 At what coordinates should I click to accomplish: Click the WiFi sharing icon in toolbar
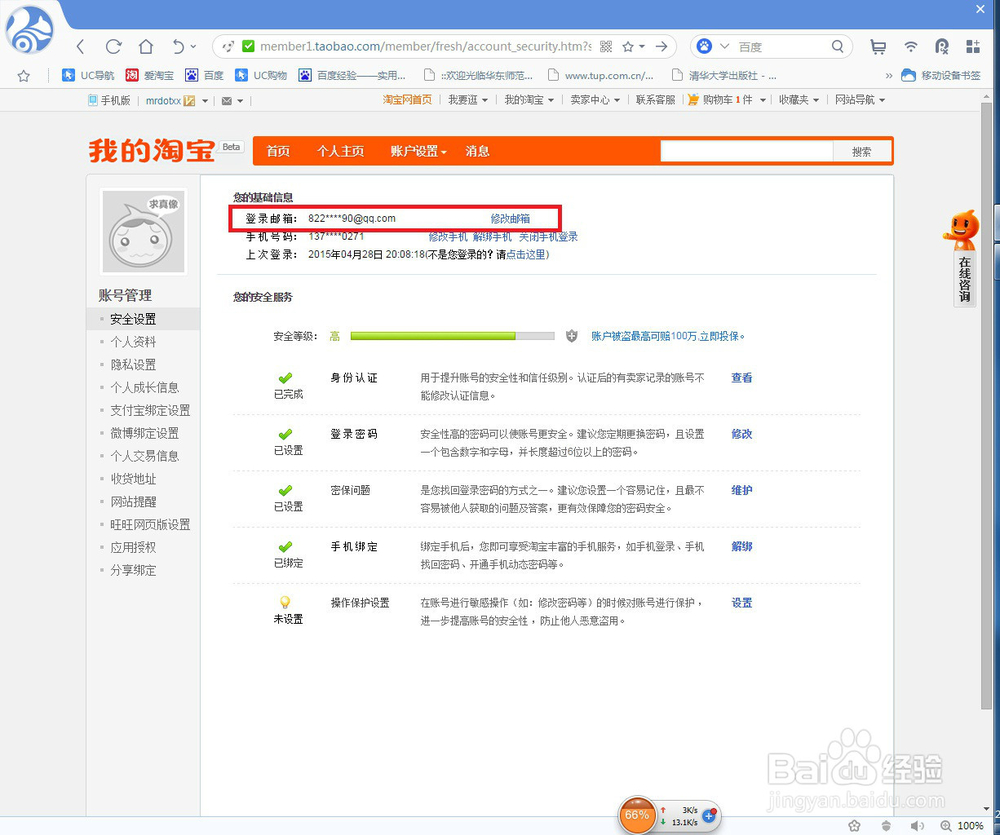pyautogui.click(x=911, y=46)
